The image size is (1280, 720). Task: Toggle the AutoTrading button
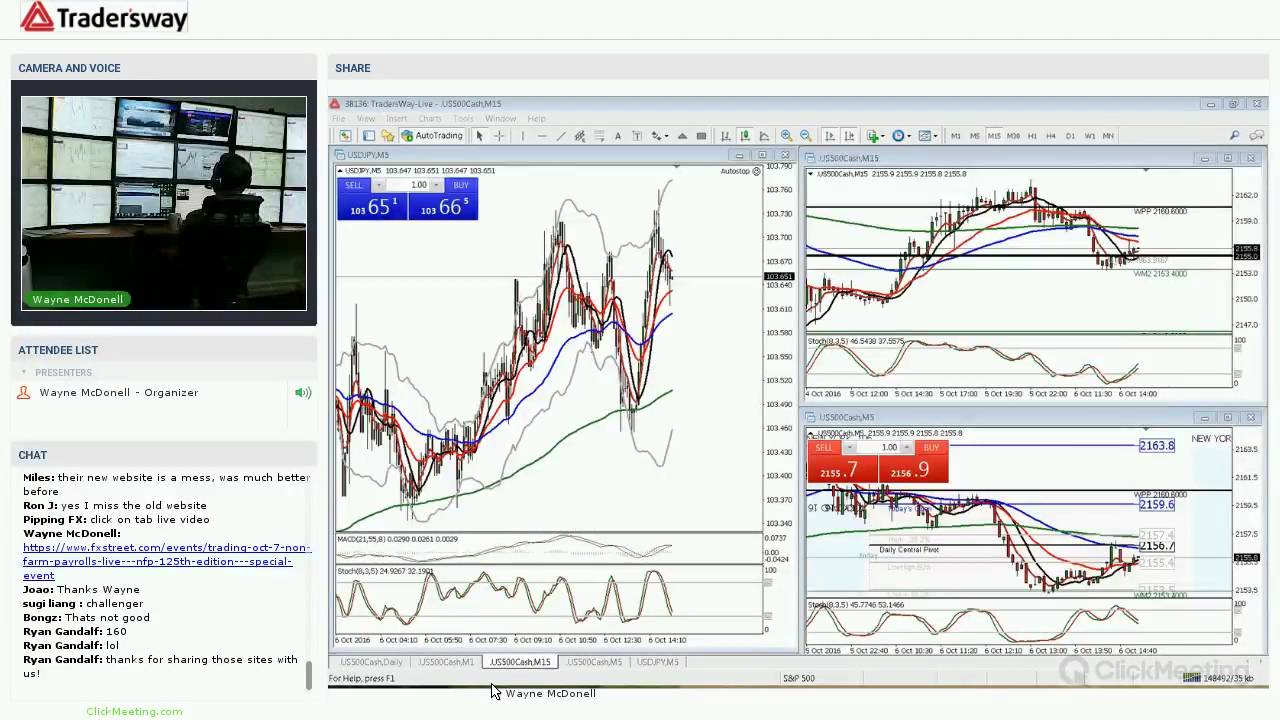432,135
